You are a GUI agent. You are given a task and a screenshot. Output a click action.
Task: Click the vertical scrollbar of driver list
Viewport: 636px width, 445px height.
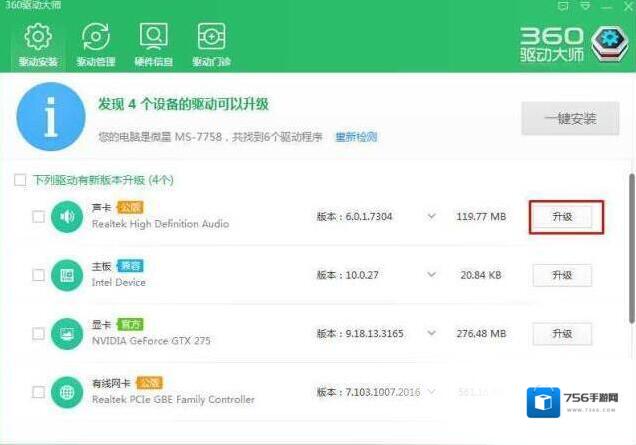630,250
